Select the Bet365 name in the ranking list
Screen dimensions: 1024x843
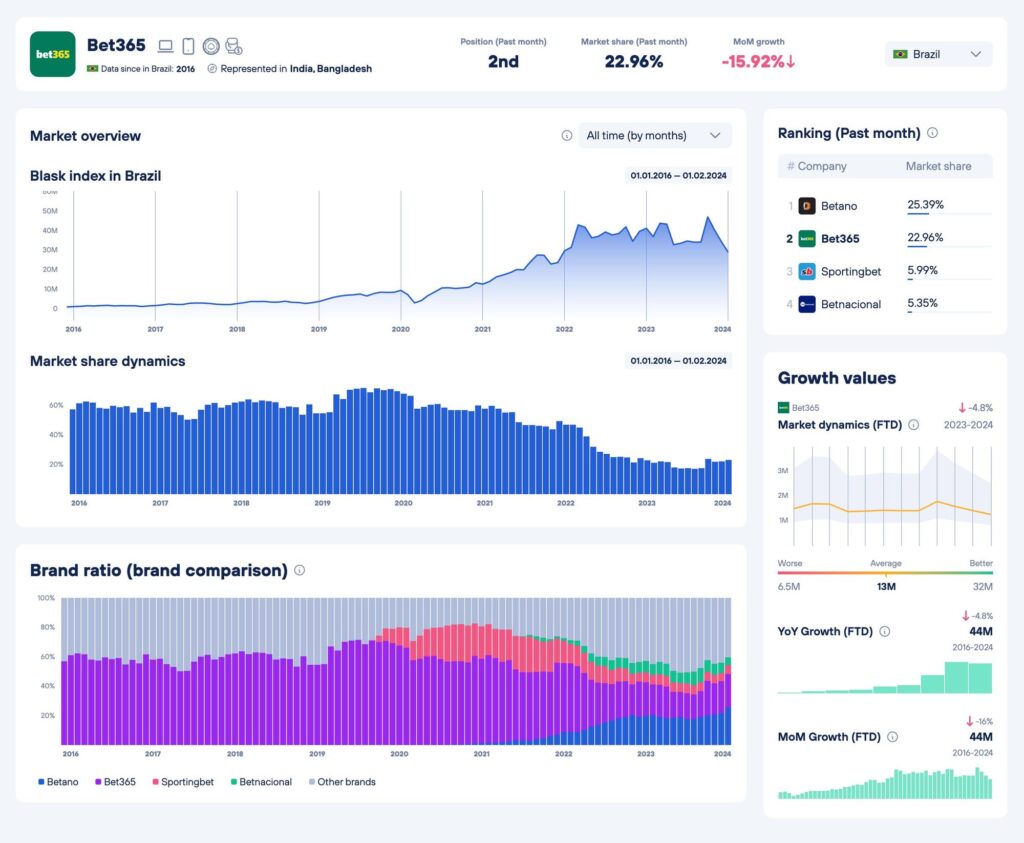(x=840, y=239)
